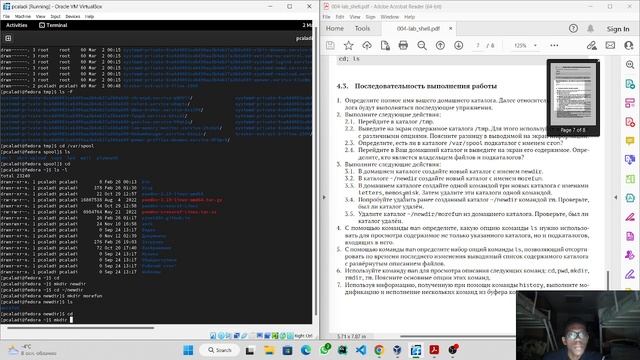This screenshot has height=360, width=640.
Task: Click the protect document icon in Acrobat
Action: pos(385,45)
